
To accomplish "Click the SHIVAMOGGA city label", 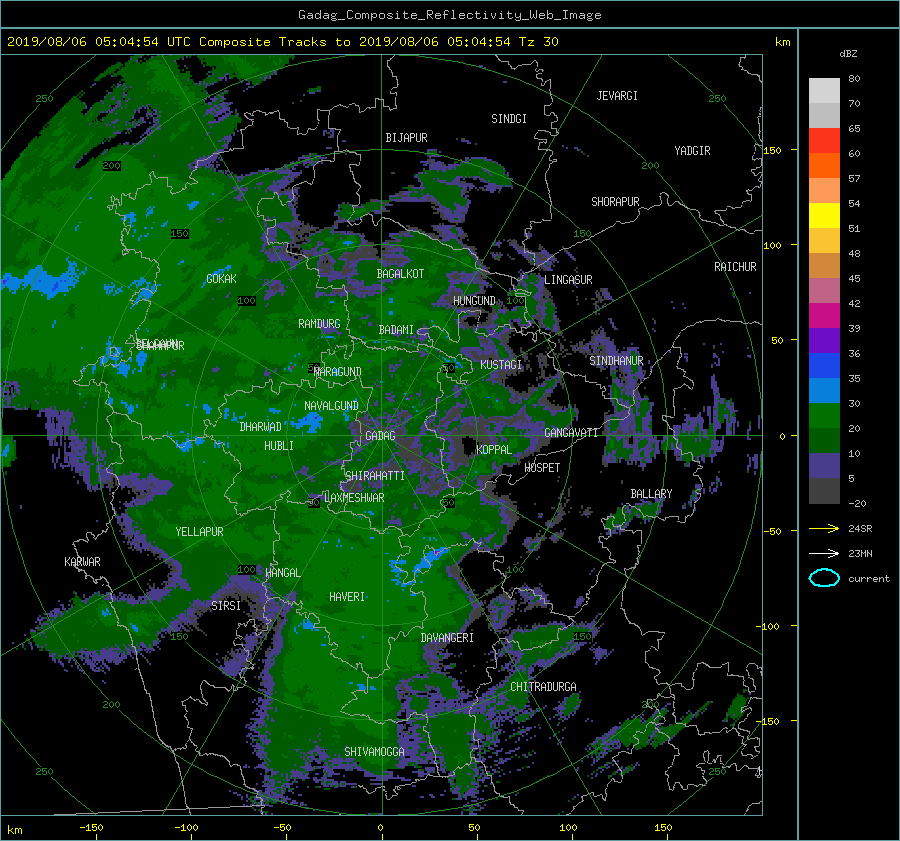I will point(374,752).
